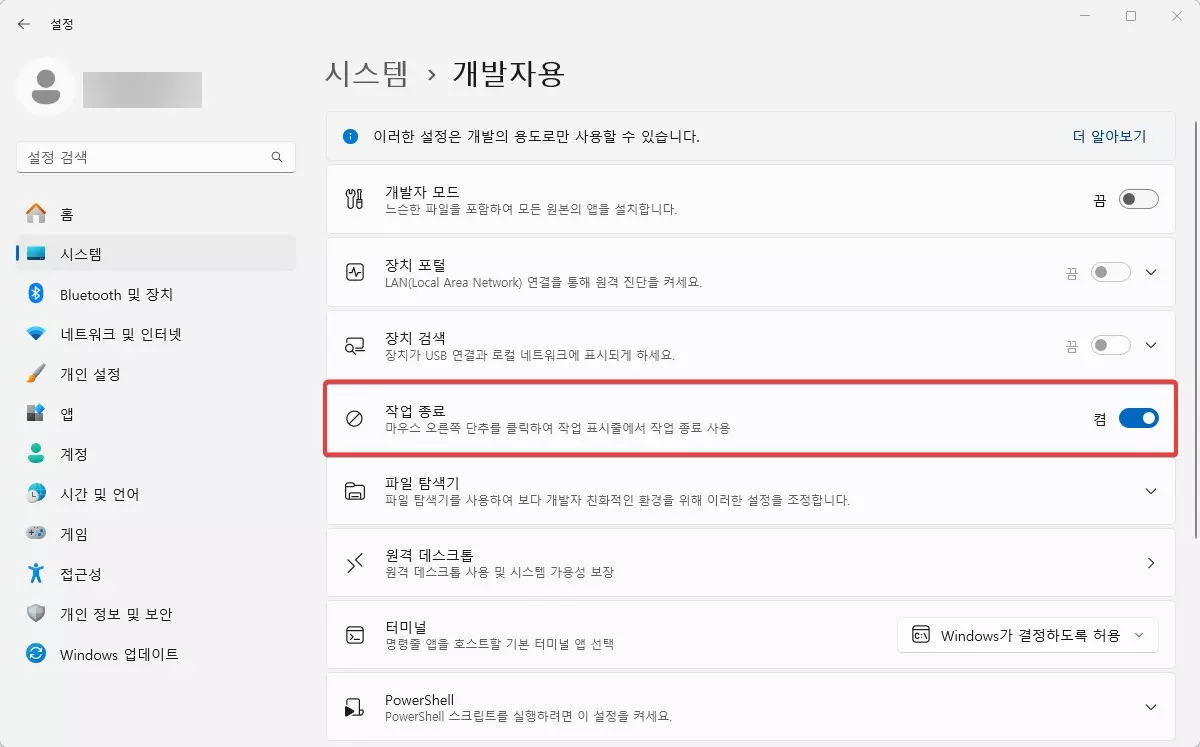
Task: Open the terminal app selection dropdown
Action: click(1028, 634)
